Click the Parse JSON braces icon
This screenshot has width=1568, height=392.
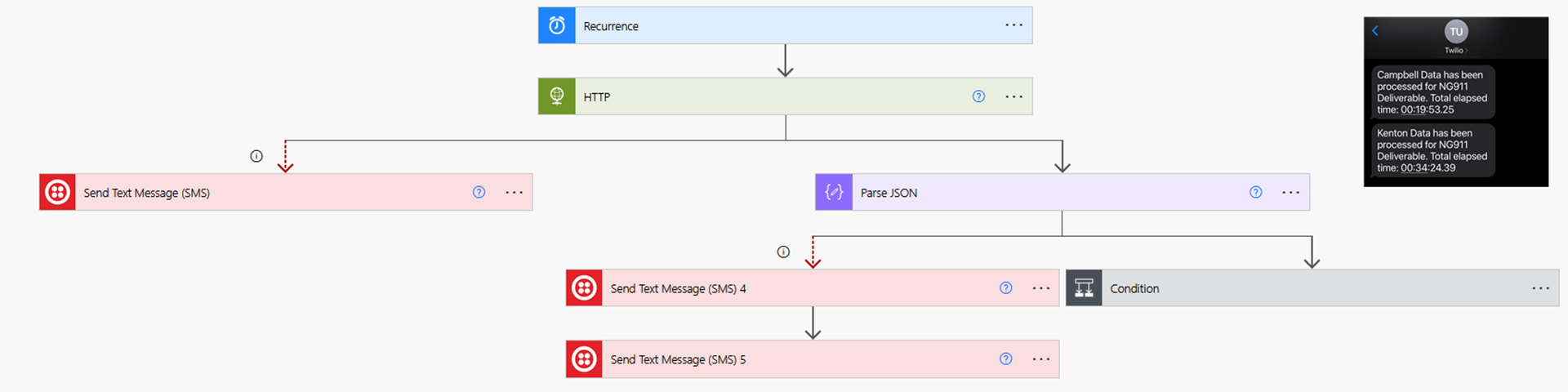point(834,192)
